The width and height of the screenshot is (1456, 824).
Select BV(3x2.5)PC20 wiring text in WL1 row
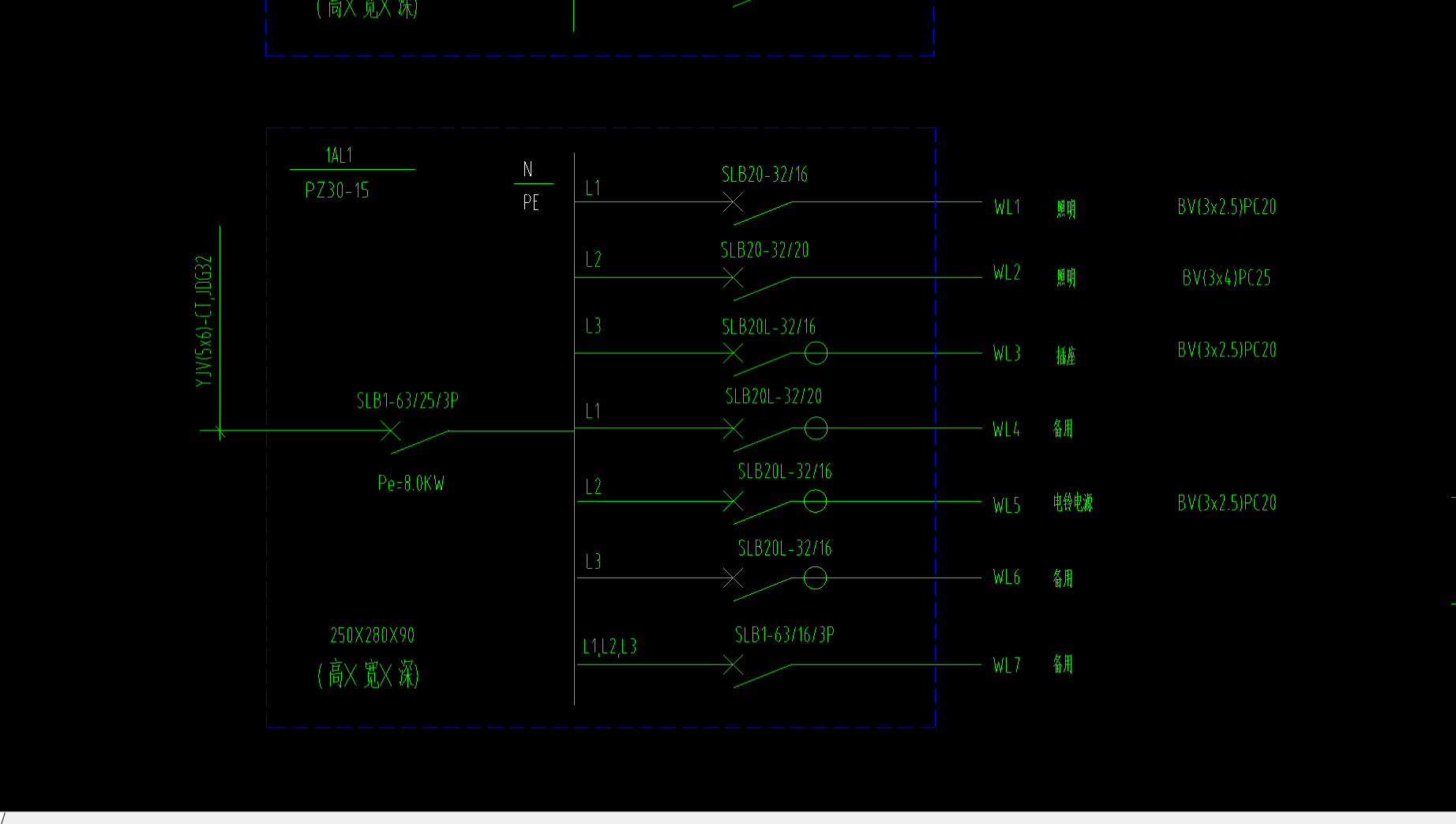(x=1227, y=207)
